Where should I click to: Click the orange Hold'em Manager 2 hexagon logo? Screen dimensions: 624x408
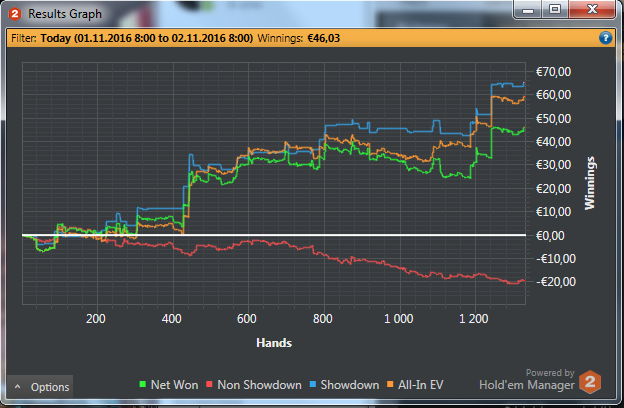(590, 382)
